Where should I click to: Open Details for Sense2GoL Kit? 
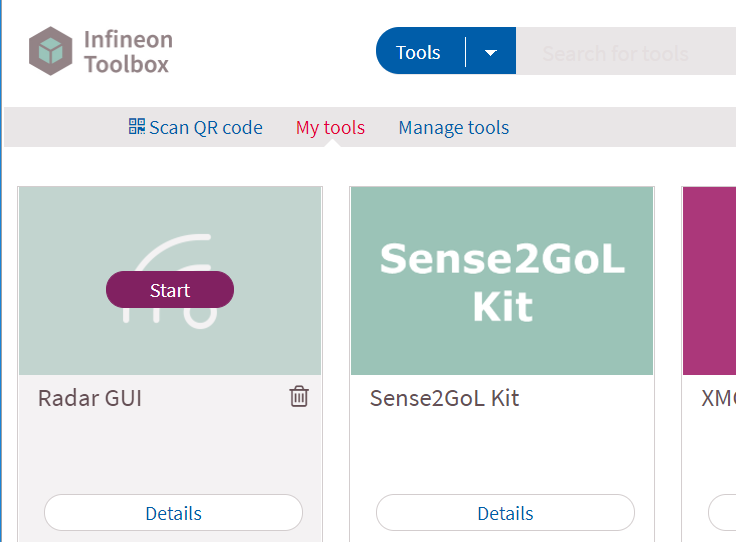pyautogui.click(x=505, y=513)
